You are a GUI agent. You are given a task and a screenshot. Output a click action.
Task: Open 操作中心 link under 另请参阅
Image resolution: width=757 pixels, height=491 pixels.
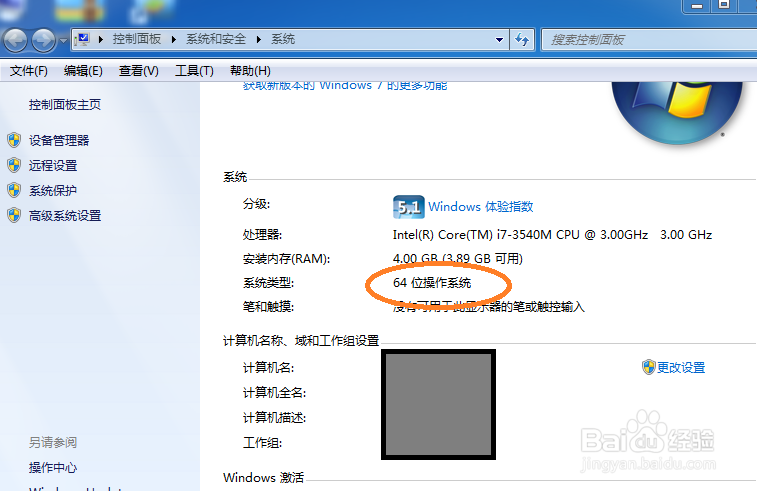53,467
